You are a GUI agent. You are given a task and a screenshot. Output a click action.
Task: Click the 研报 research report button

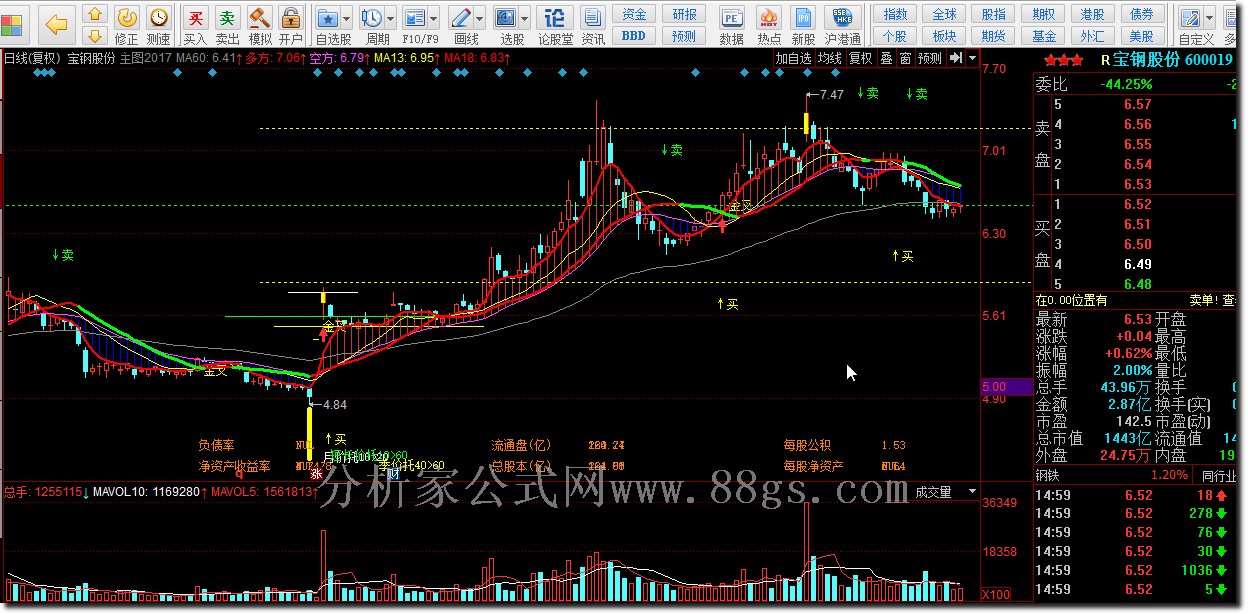685,14
